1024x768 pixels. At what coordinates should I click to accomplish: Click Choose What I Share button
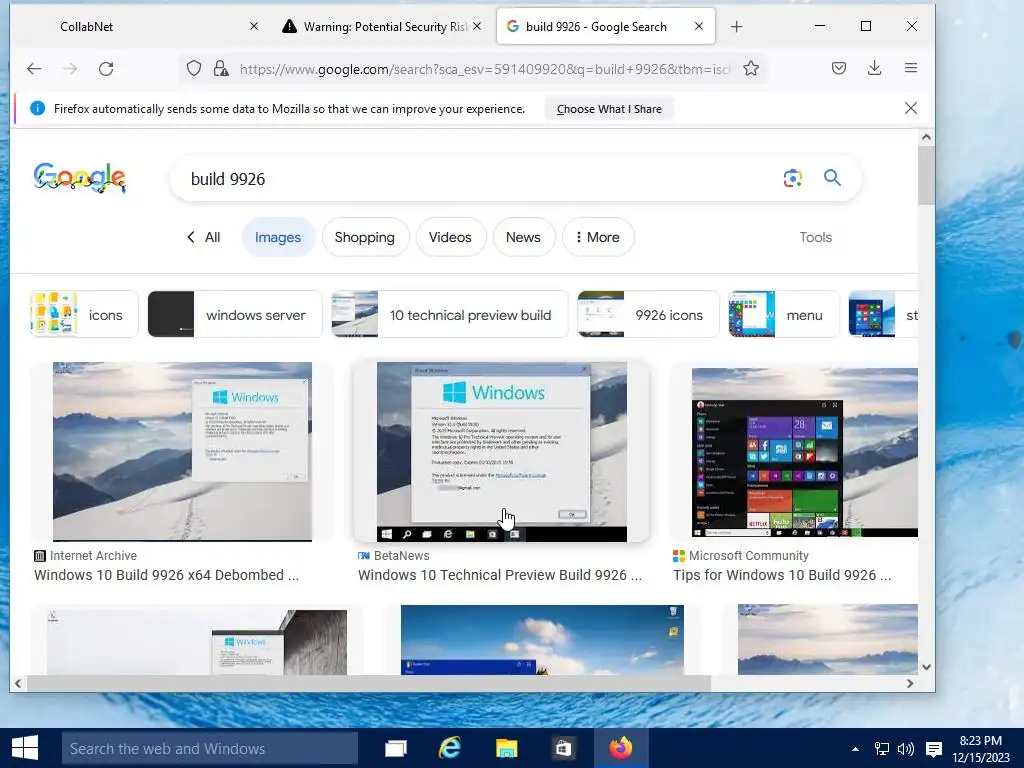point(609,109)
